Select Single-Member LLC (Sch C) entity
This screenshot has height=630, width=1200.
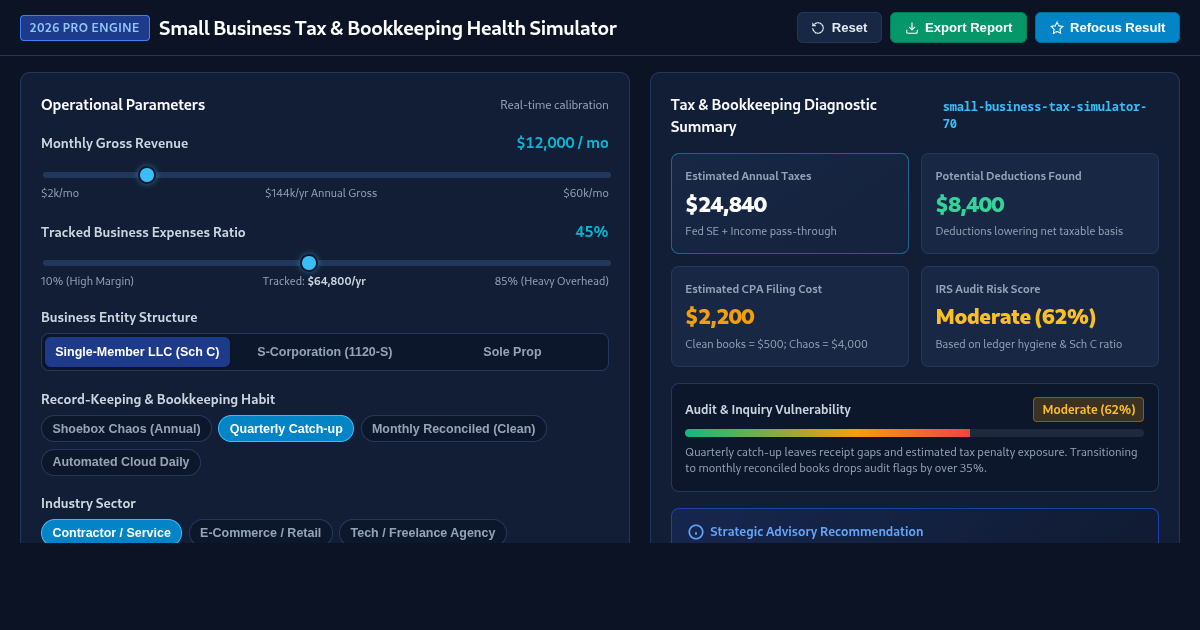(x=137, y=352)
